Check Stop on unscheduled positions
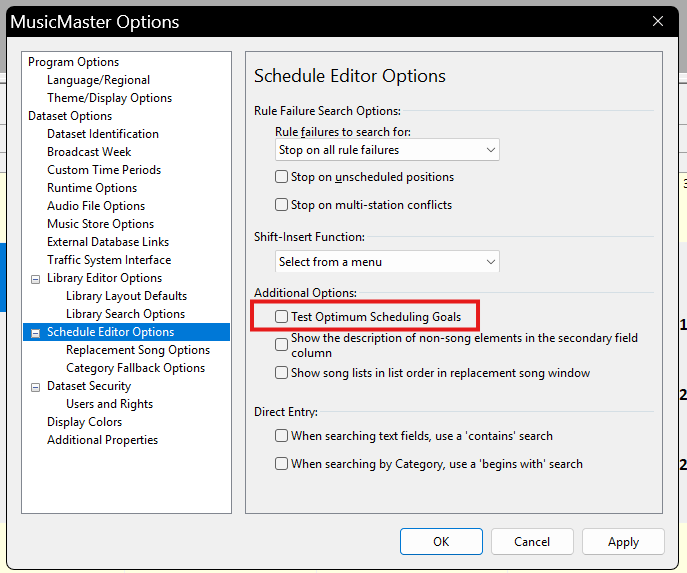Screen dimensions: 687x573 [281, 177]
